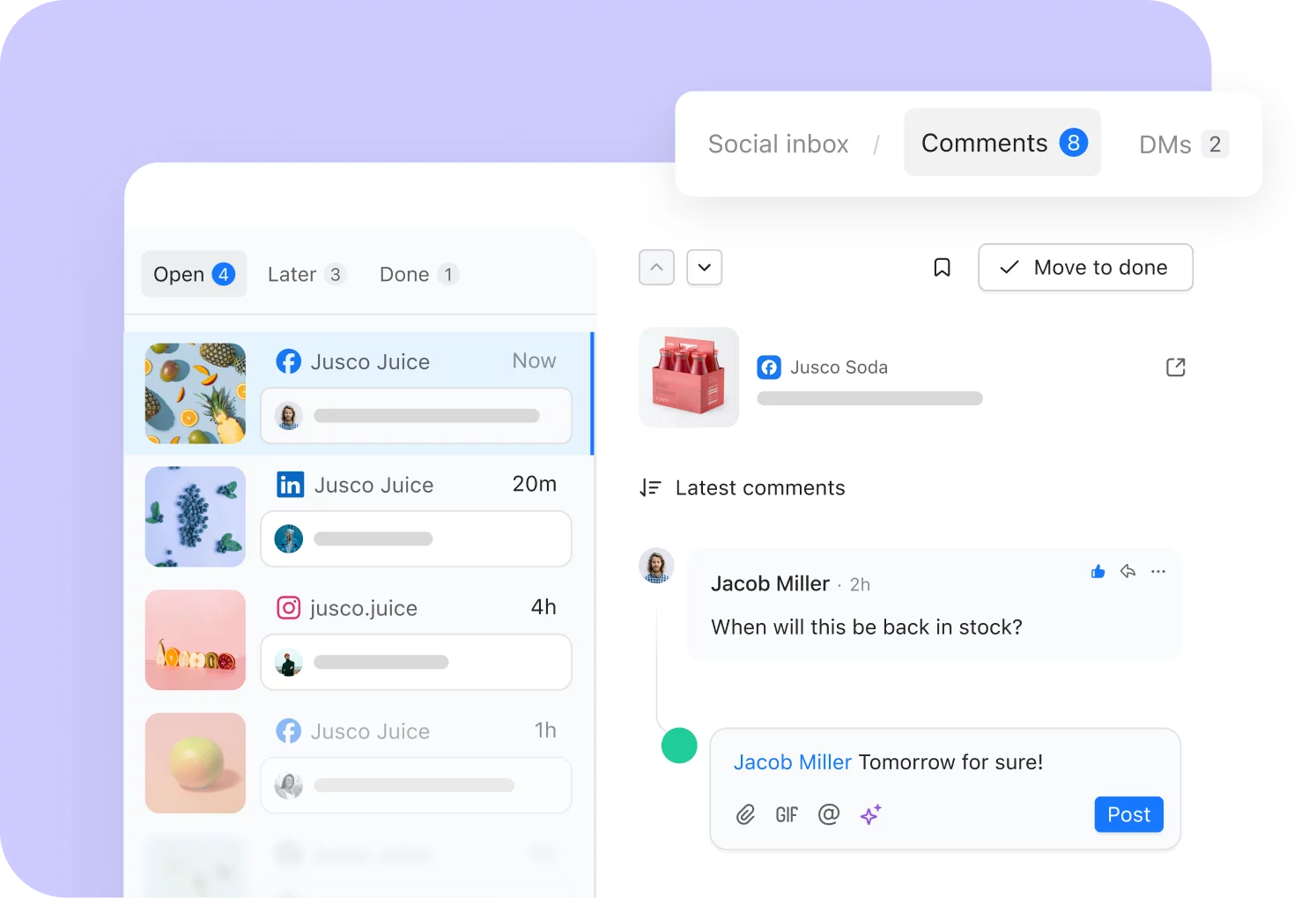This screenshot has width=1316, height=898.
Task: Insert a mention with the @ icon
Action: coord(828,815)
